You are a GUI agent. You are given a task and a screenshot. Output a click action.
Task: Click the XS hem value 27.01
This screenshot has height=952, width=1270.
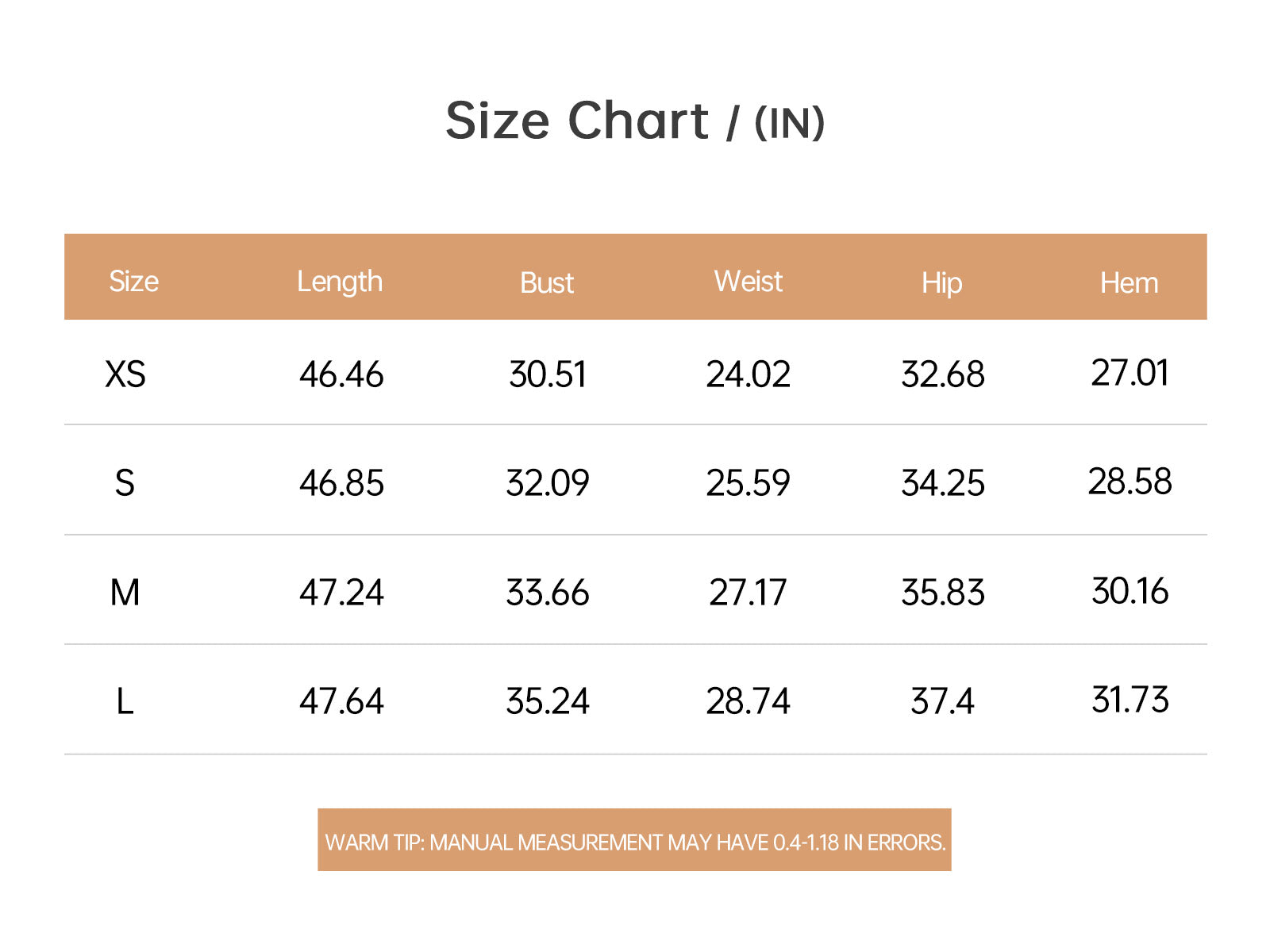pyautogui.click(x=1130, y=373)
